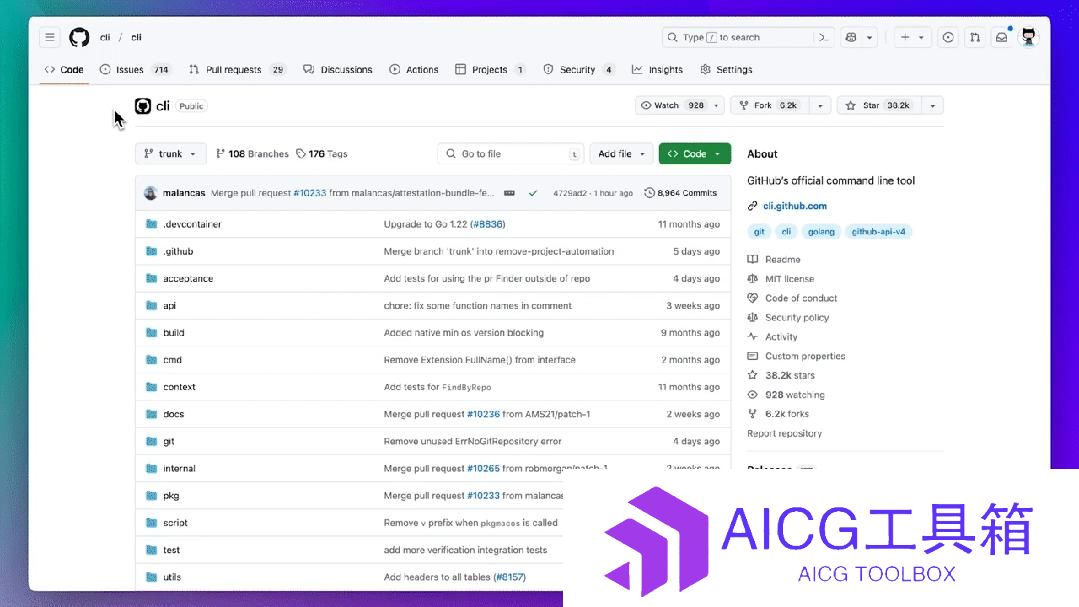The width and height of the screenshot is (1079, 607).
Task: Open the notifications inbox icon
Action: [x=1002, y=37]
